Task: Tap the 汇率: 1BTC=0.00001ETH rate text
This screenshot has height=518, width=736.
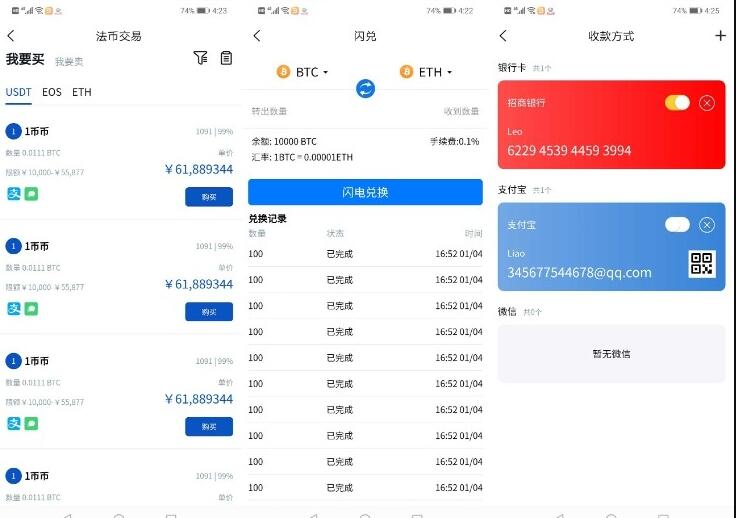Action: (302, 157)
